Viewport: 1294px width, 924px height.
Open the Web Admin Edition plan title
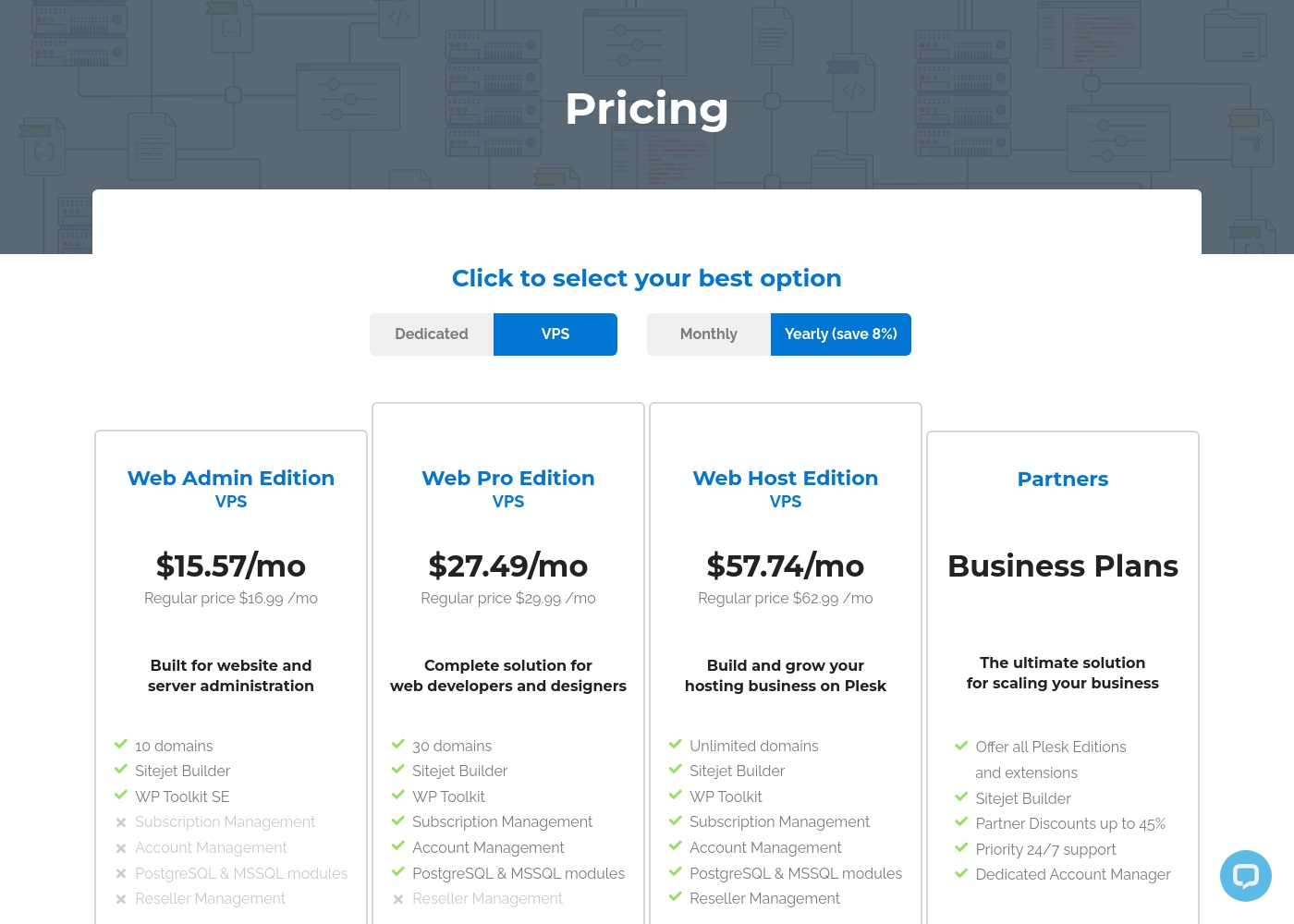[x=231, y=478]
